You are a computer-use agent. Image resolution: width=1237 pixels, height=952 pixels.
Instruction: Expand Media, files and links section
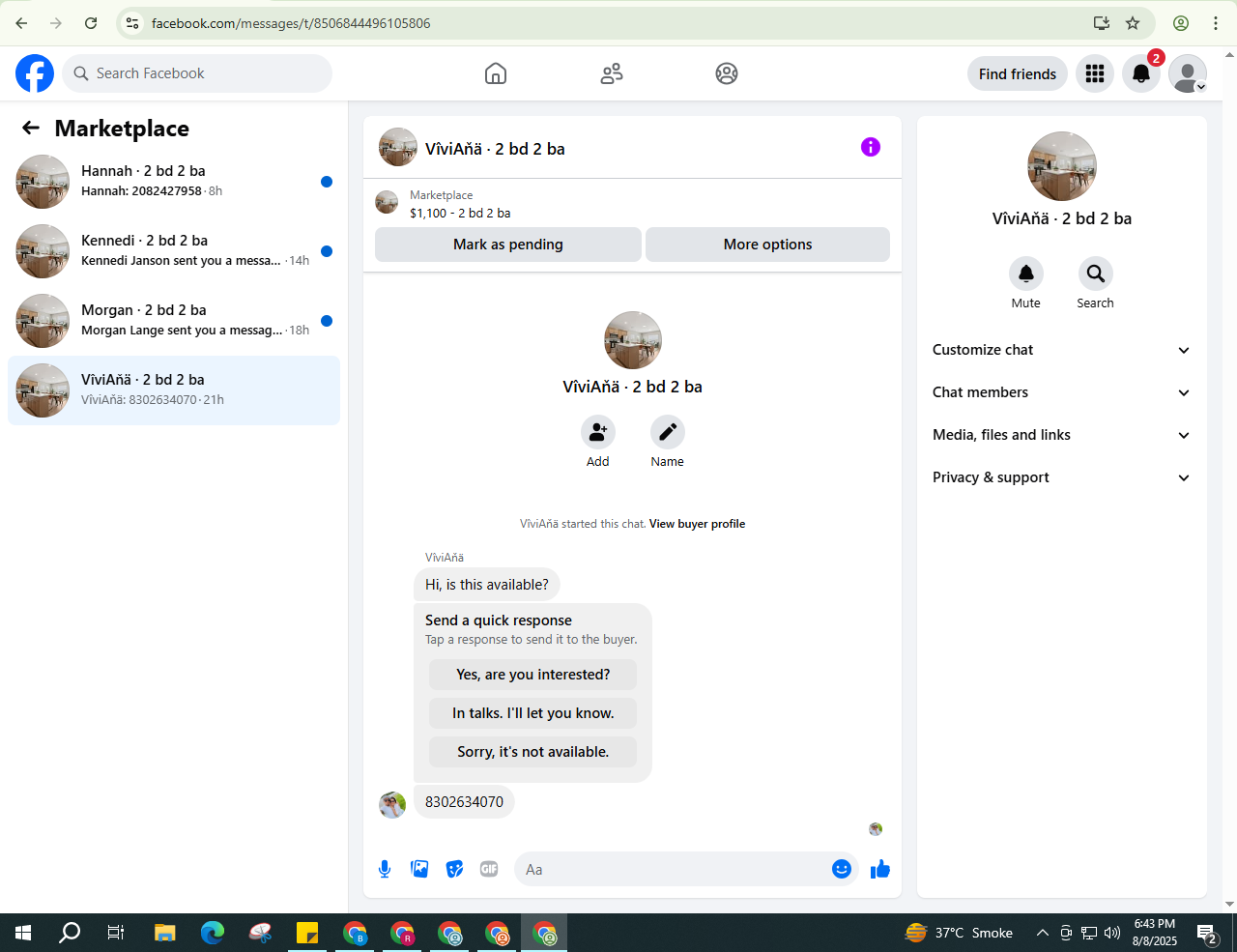click(1062, 435)
